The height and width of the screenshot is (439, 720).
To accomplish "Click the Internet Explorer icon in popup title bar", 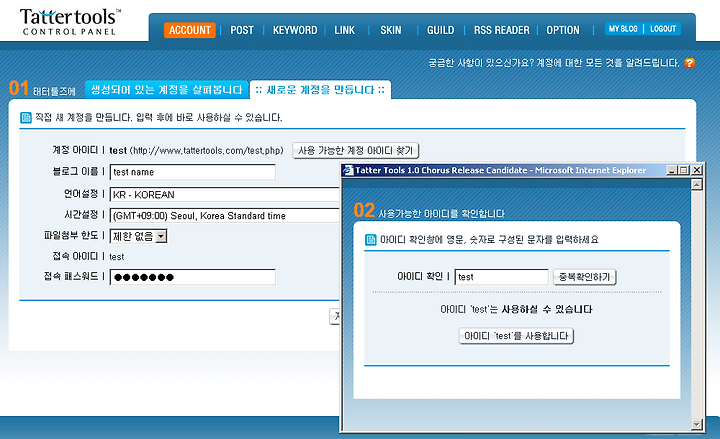I will (349, 170).
